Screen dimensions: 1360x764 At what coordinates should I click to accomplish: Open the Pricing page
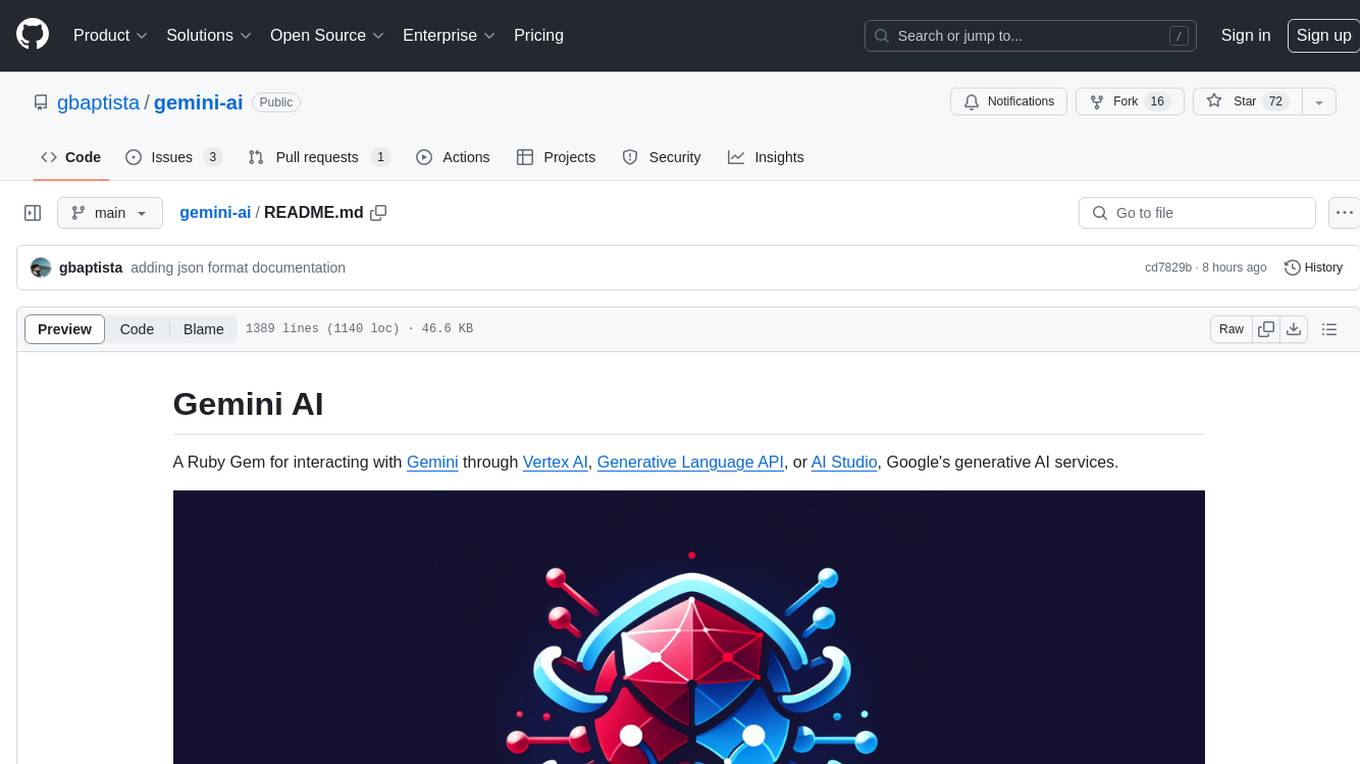tap(539, 35)
